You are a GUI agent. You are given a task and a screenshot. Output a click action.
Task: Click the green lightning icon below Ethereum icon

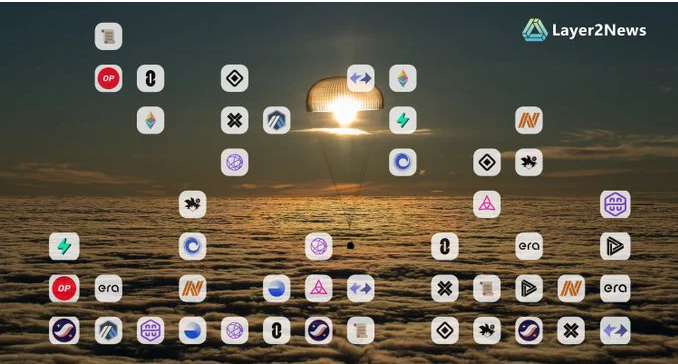pos(403,120)
